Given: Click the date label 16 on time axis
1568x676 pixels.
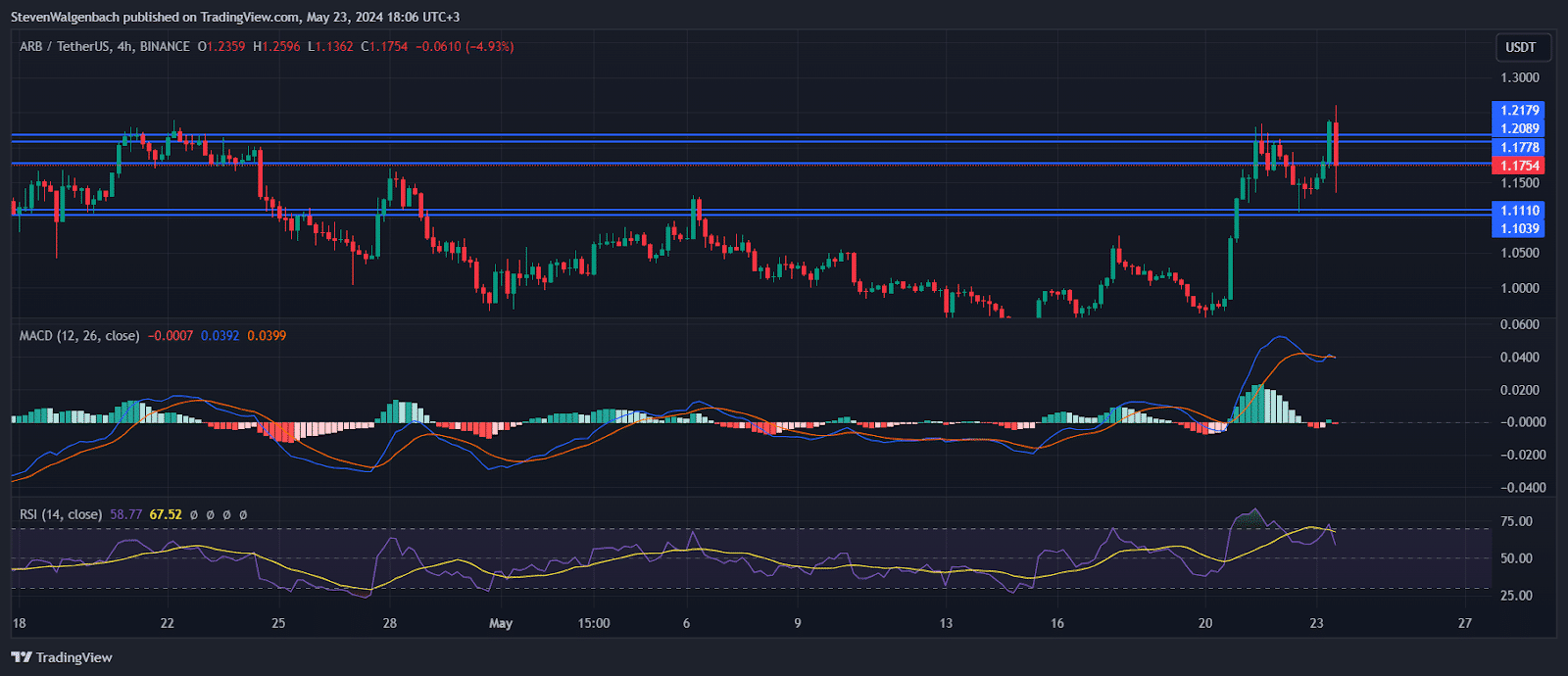Looking at the screenshot, I should tap(1057, 623).
